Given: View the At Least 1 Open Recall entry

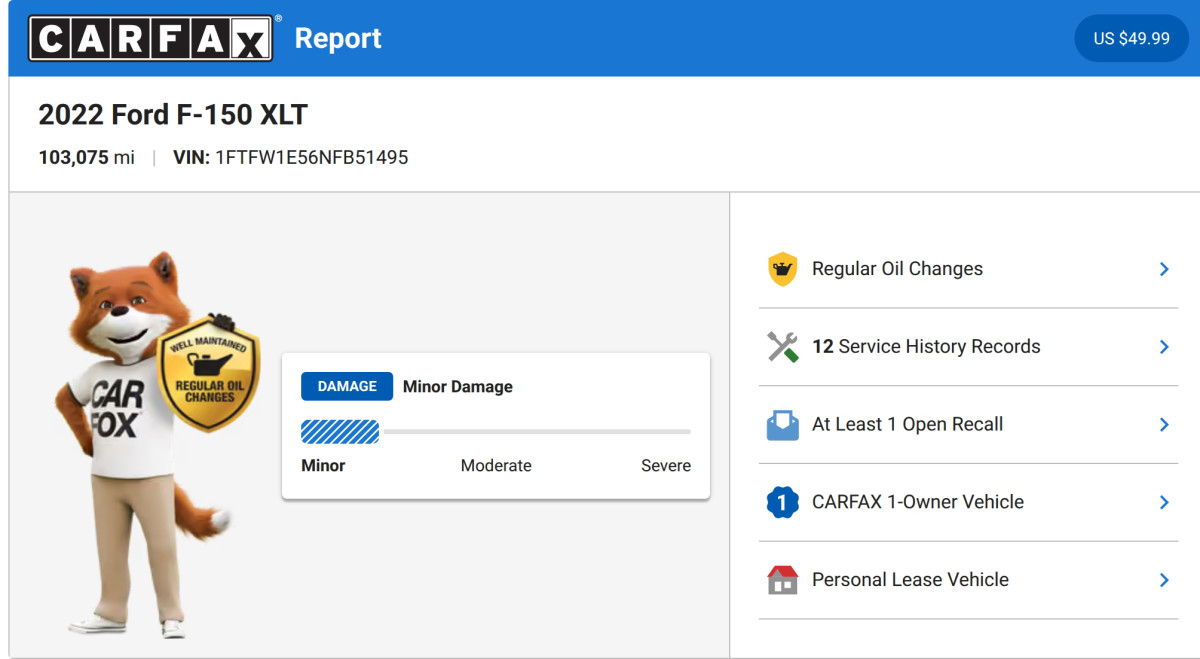Looking at the screenshot, I should (968, 425).
